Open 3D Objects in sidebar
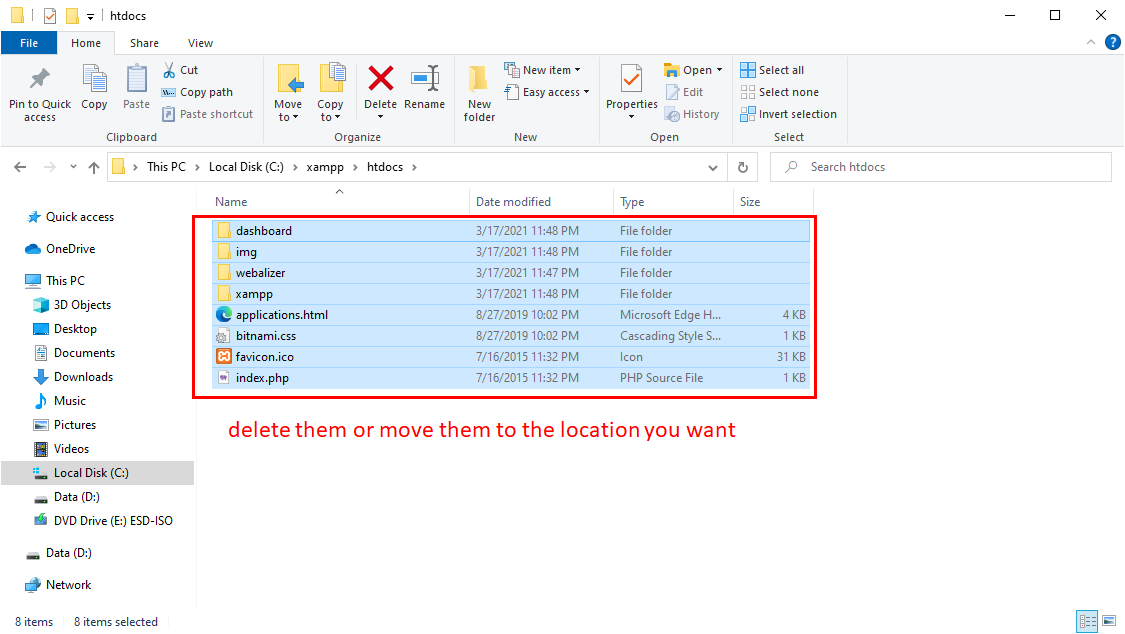The height and width of the screenshot is (634, 1125). pos(72,305)
